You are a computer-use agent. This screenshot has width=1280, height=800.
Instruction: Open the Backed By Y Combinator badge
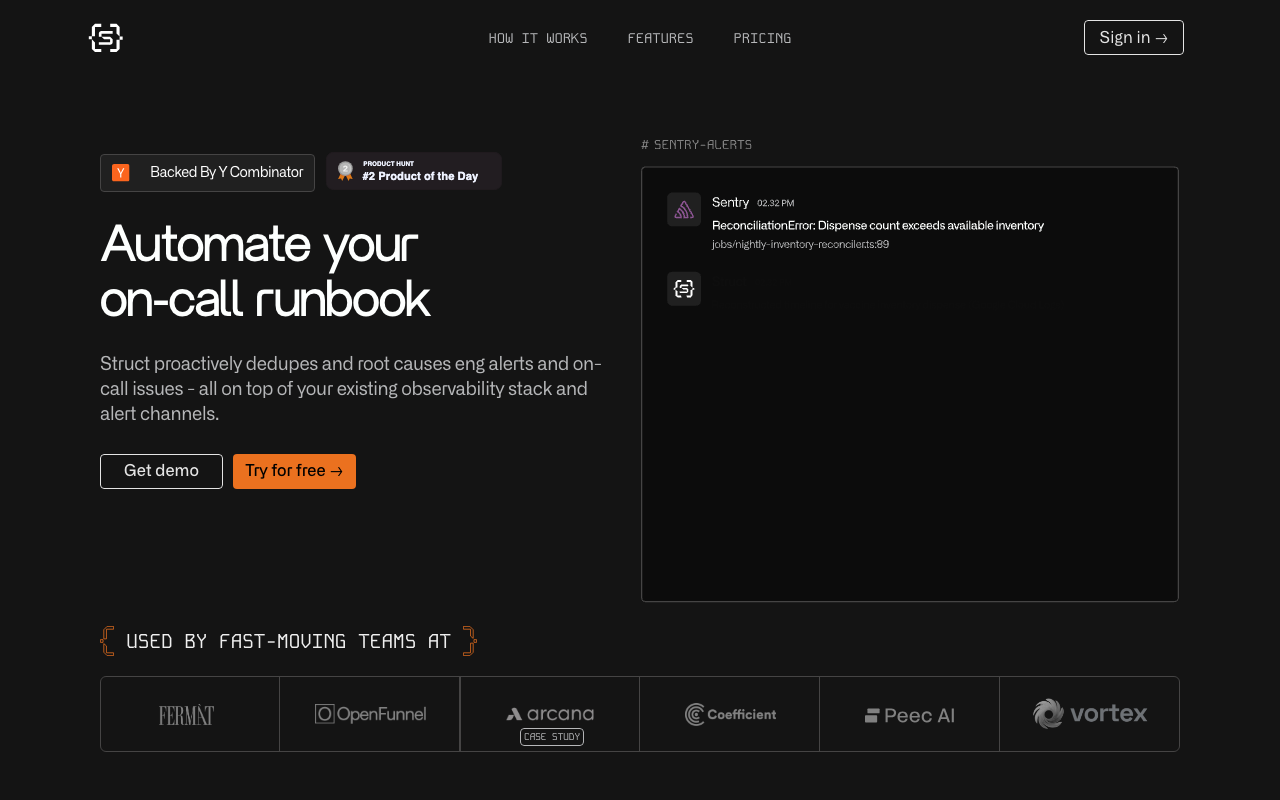click(207, 173)
